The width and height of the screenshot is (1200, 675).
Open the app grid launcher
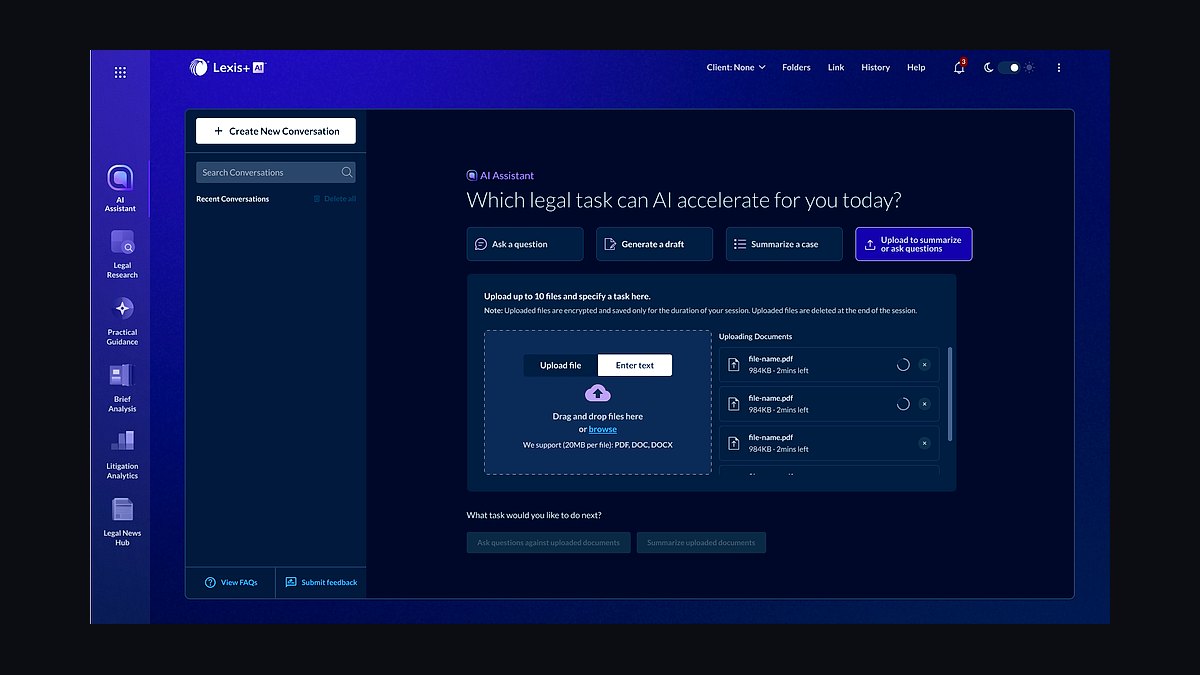120,72
